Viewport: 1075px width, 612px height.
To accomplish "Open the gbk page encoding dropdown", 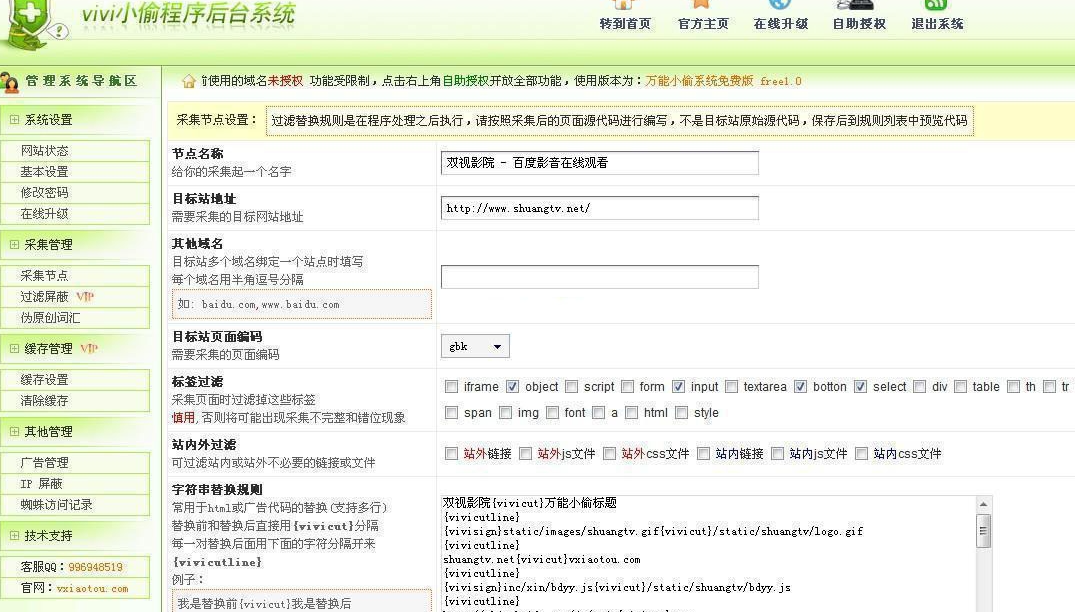I will [x=475, y=347].
